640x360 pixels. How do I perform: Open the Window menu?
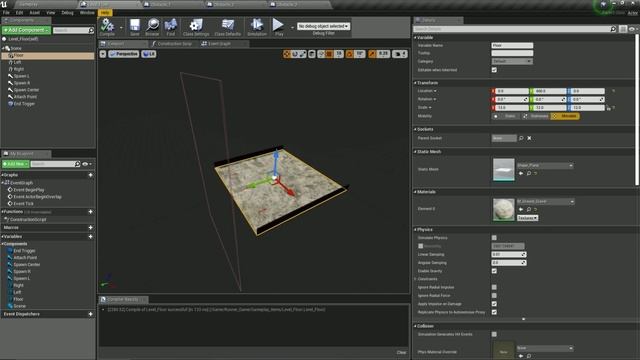point(87,13)
